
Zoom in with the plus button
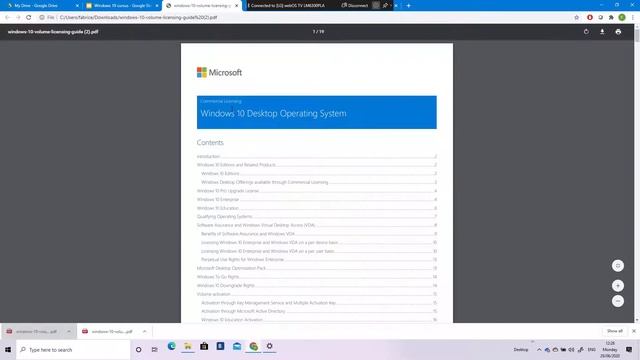[618, 285]
